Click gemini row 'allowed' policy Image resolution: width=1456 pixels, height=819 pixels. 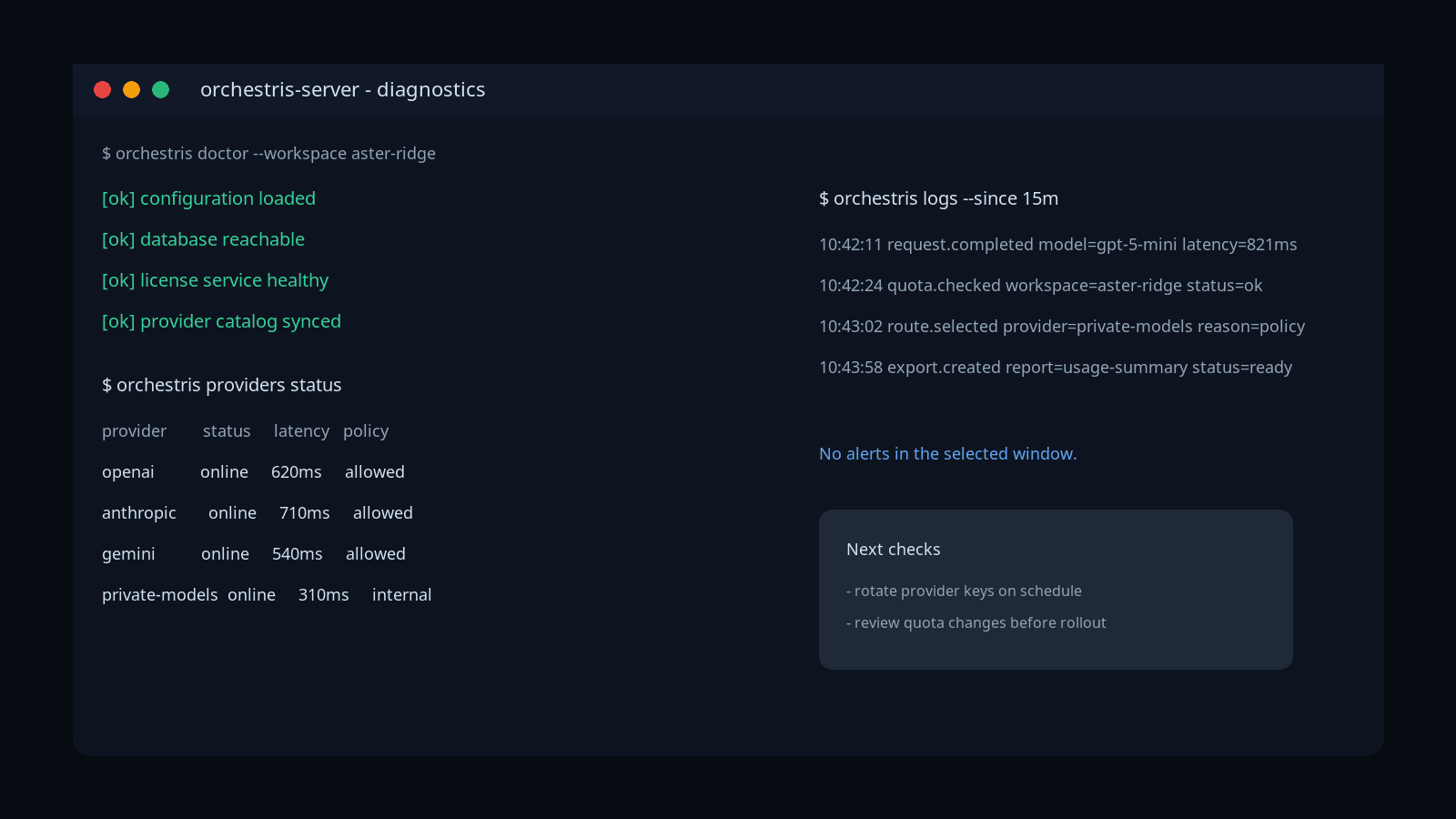pos(376,554)
